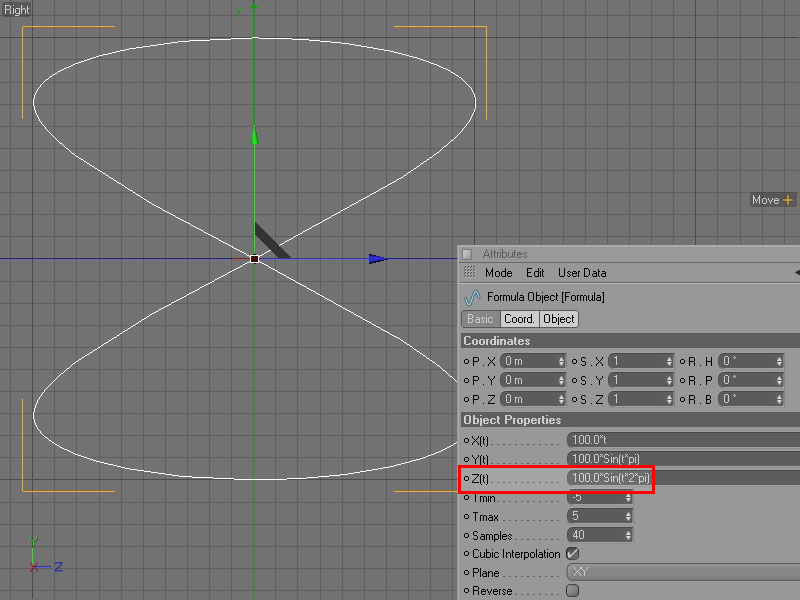Switch to the Coord. tab
Screen dimensions: 800x600
coord(519,319)
